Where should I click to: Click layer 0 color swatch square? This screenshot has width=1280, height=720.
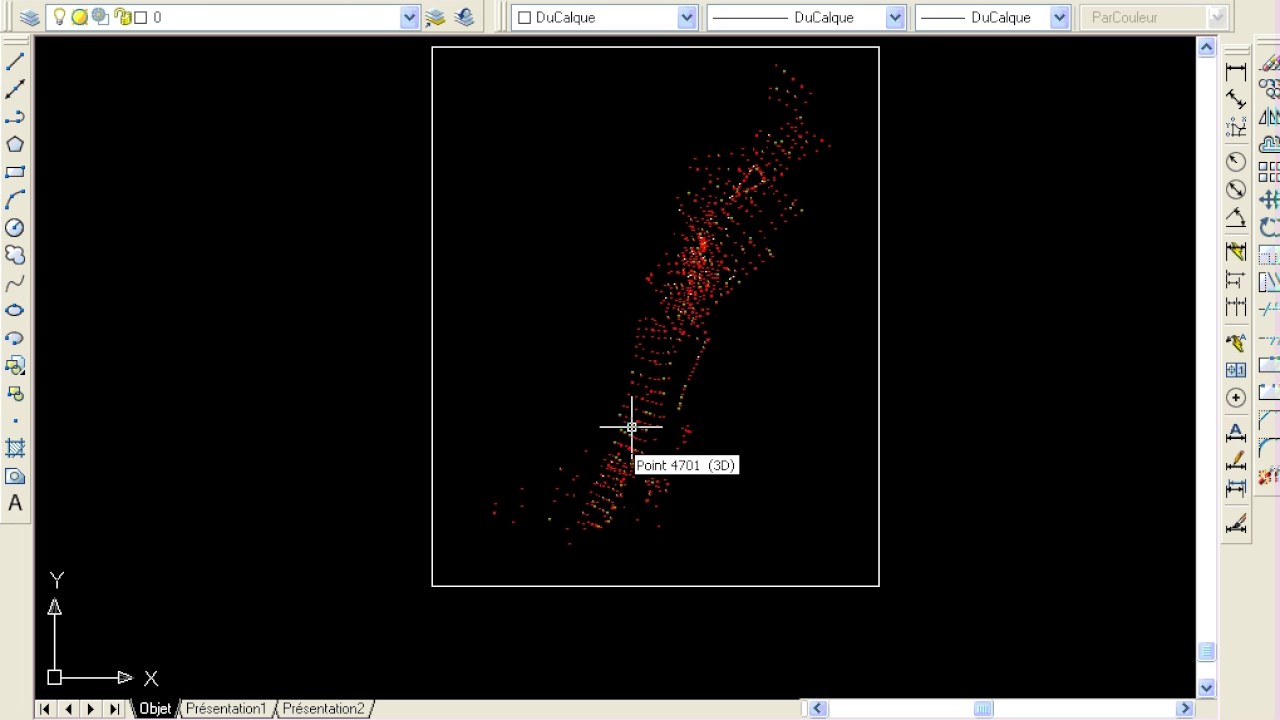tap(141, 17)
